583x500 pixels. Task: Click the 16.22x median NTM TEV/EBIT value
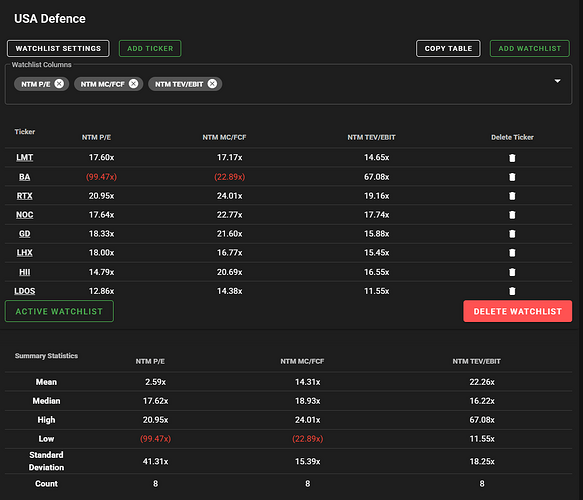coord(482,401)
